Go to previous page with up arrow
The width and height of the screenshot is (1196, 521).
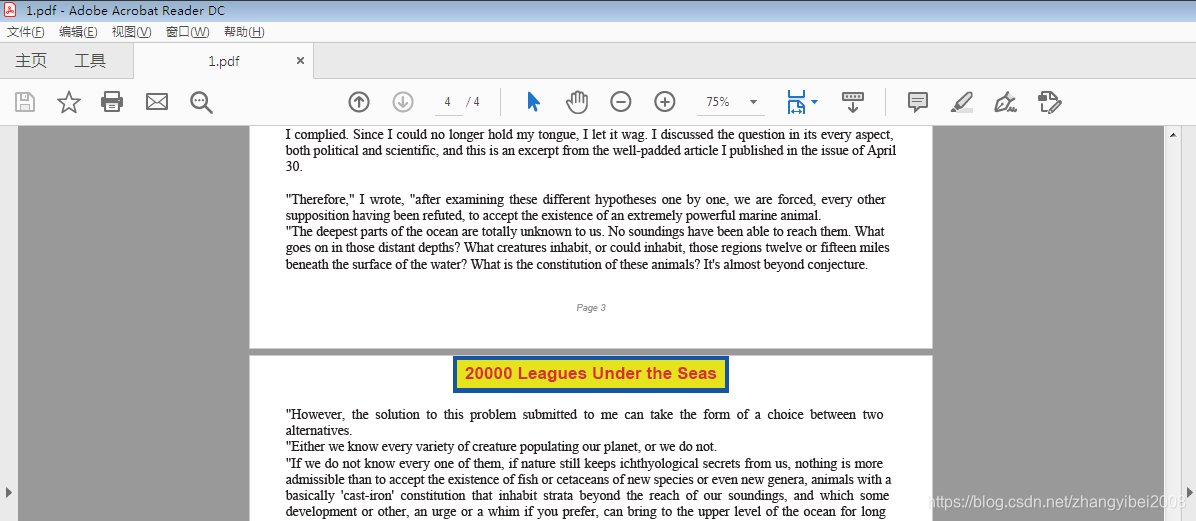(358, 101)
